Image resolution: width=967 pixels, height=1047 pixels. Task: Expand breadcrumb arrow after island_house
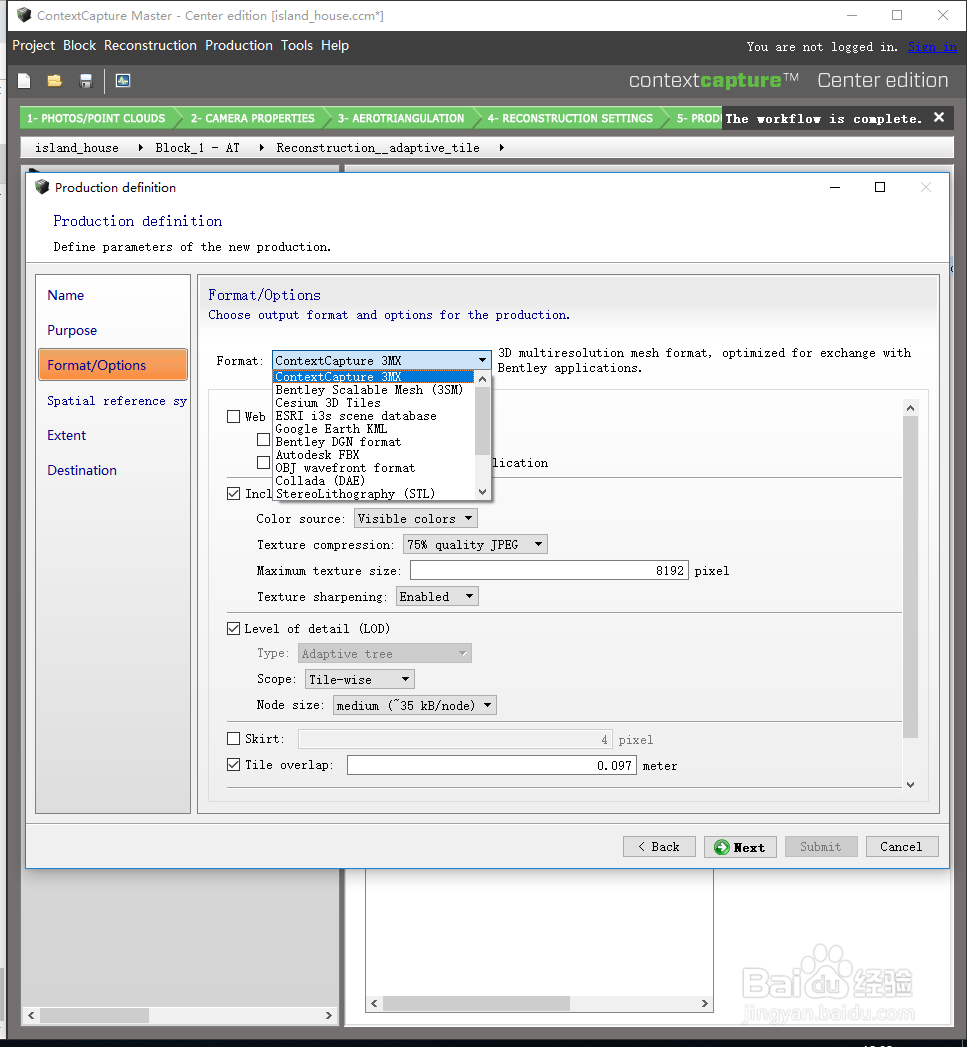coord(141,148)
